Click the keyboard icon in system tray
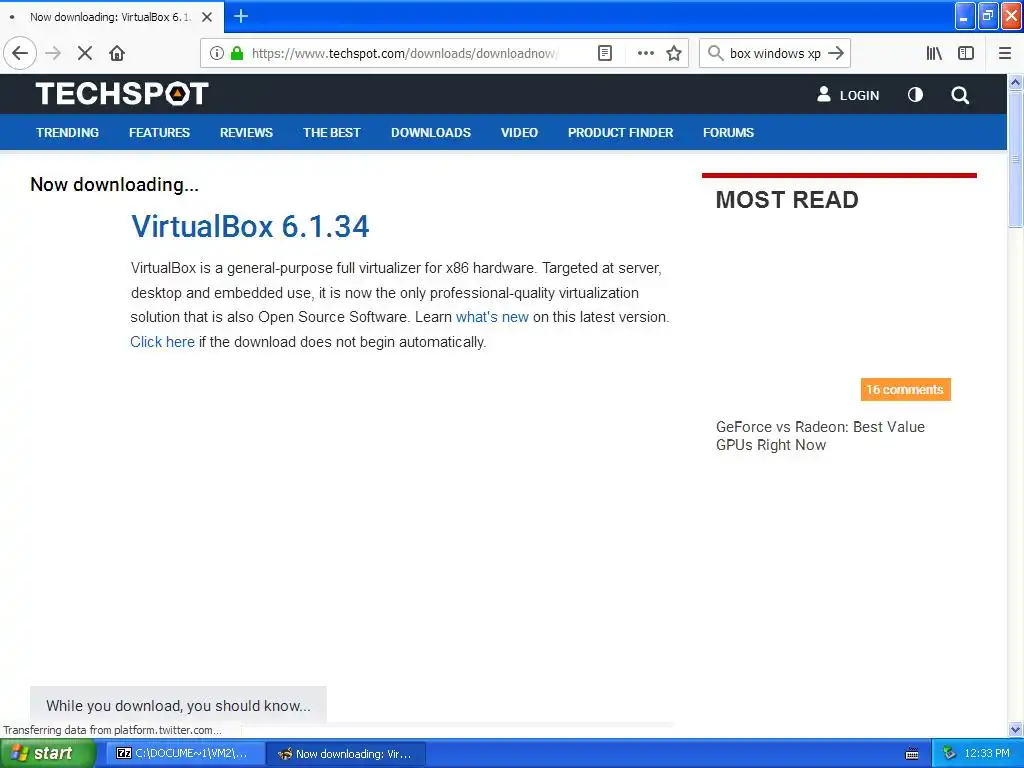The height and width of the screenshot is (768, 1024). coord(912,754)
